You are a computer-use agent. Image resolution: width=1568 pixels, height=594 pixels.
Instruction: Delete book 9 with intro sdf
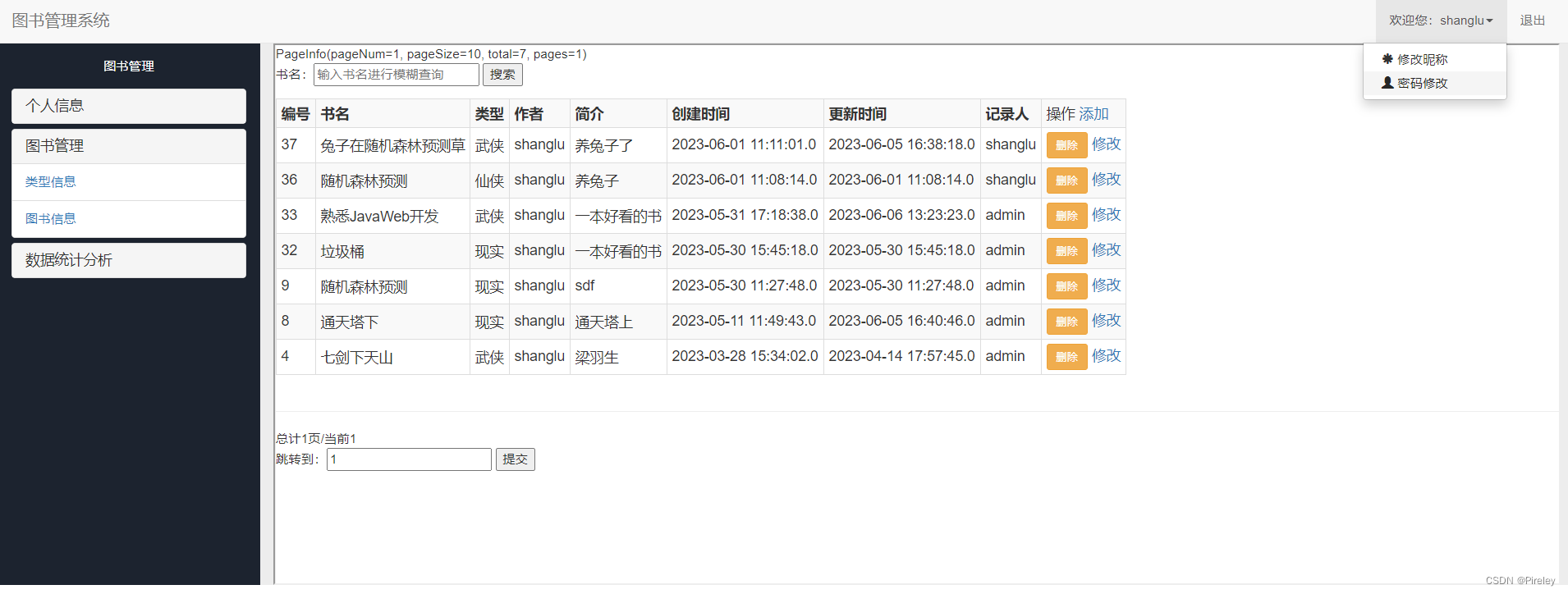[x=1066, y=286]
